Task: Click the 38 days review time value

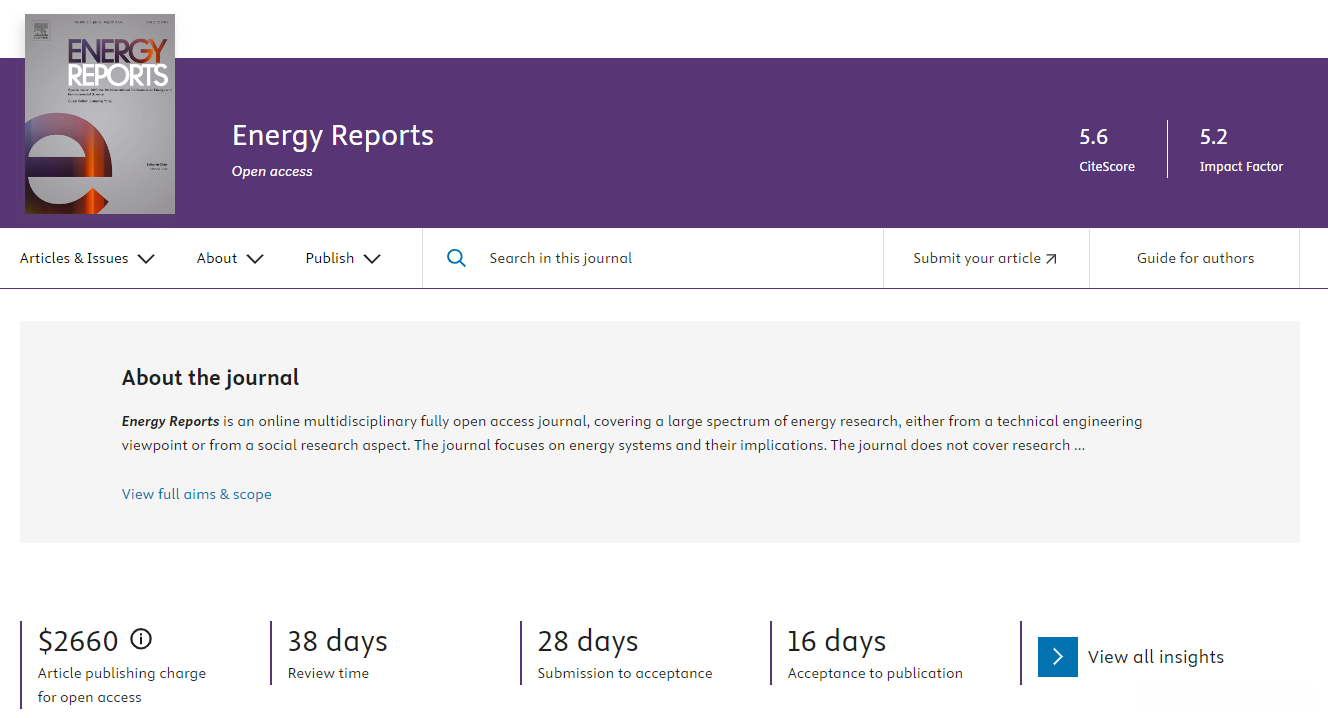Action: 337,641
